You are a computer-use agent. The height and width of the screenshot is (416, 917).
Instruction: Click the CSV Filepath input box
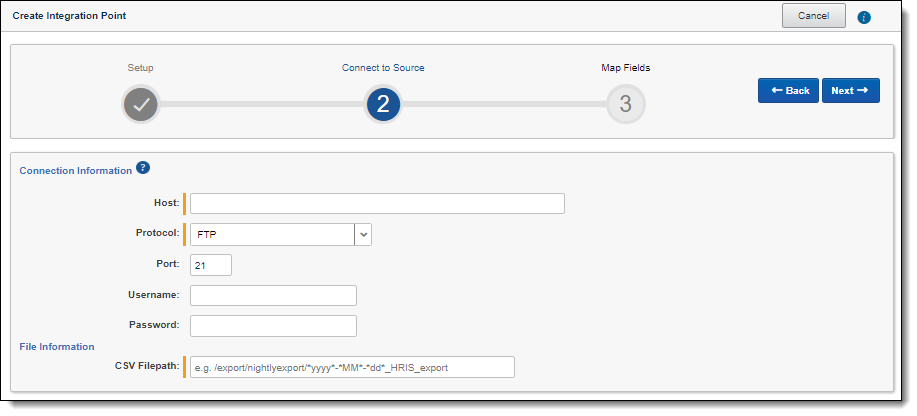tap(352, 367)
